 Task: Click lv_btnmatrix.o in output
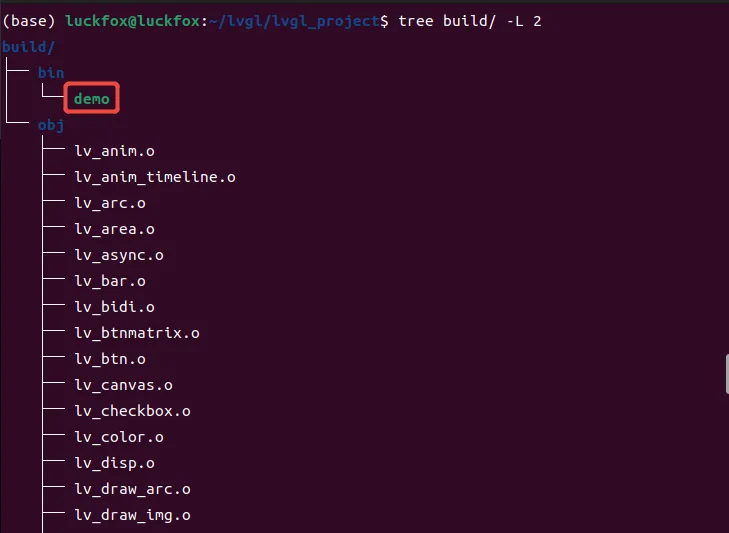click(137, 333)
